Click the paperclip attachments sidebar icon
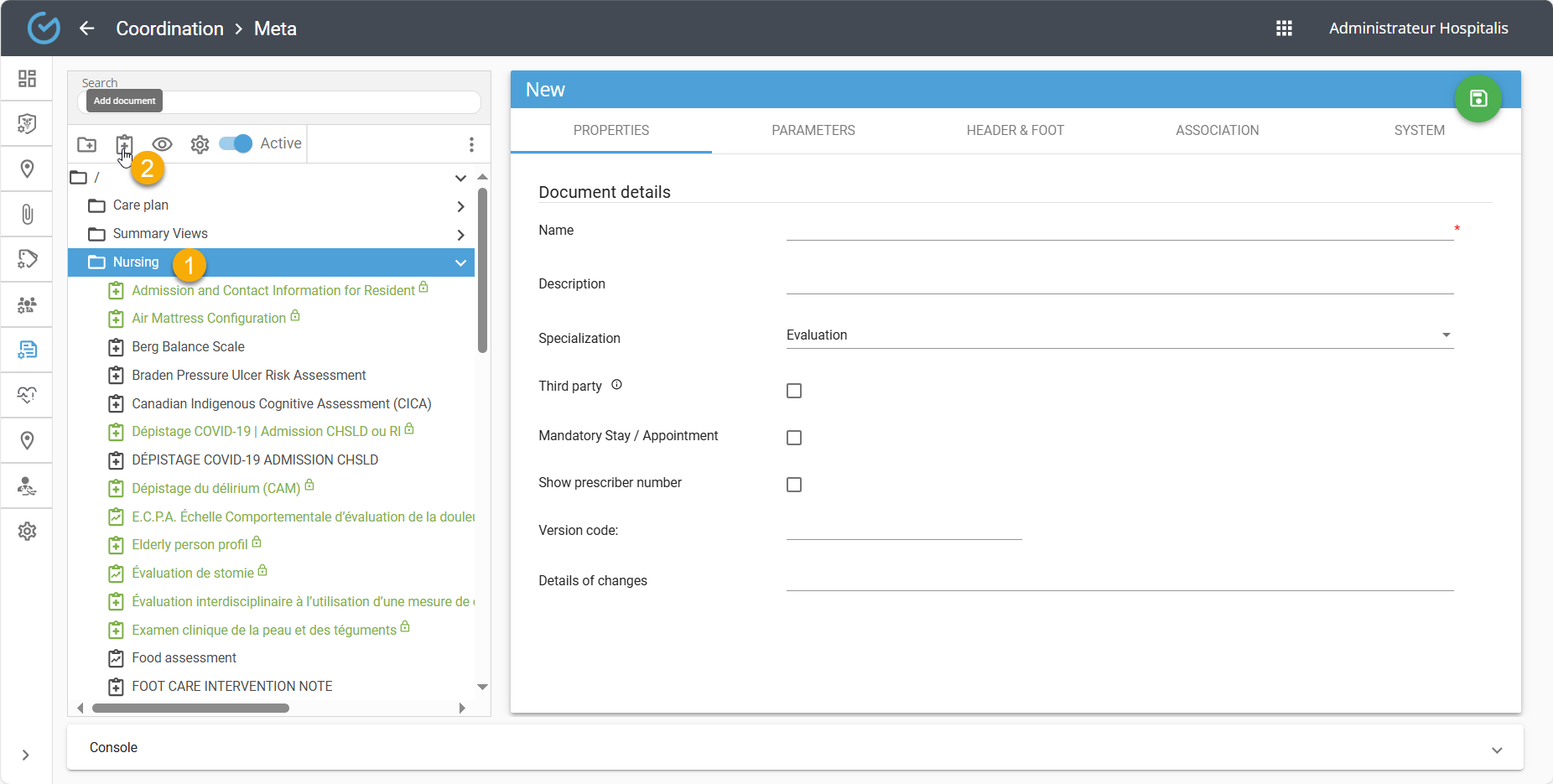Image resolution: width=1553 pixels, height=784 pixels. click(27, 215)
